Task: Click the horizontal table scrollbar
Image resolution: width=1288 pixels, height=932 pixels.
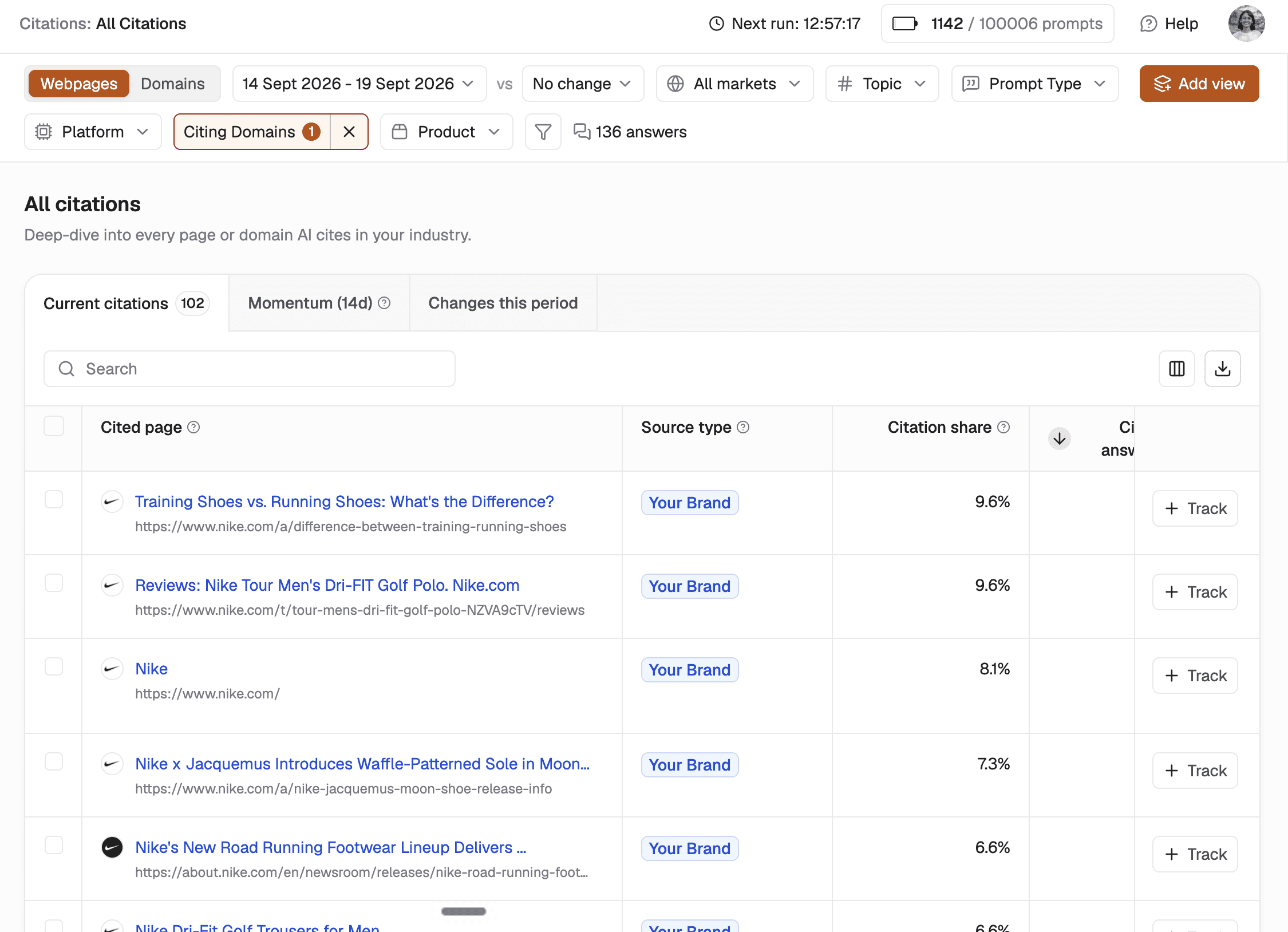Action: (x=464, y=911)
